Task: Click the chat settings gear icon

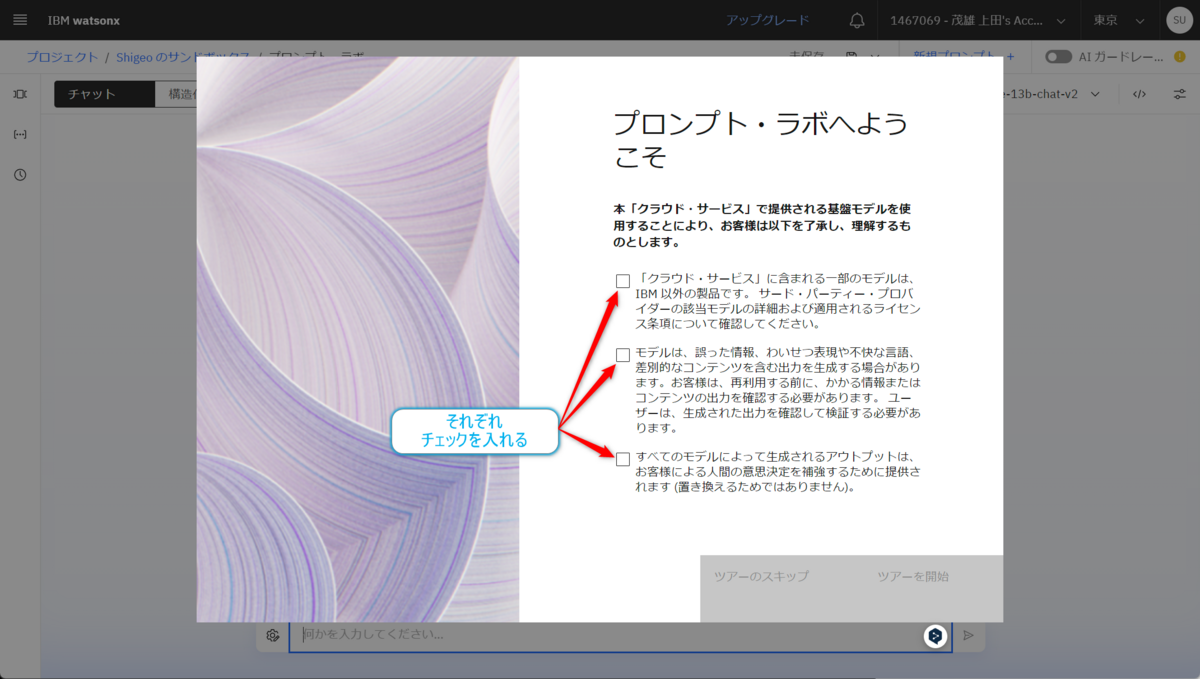Action: (273, 635)
